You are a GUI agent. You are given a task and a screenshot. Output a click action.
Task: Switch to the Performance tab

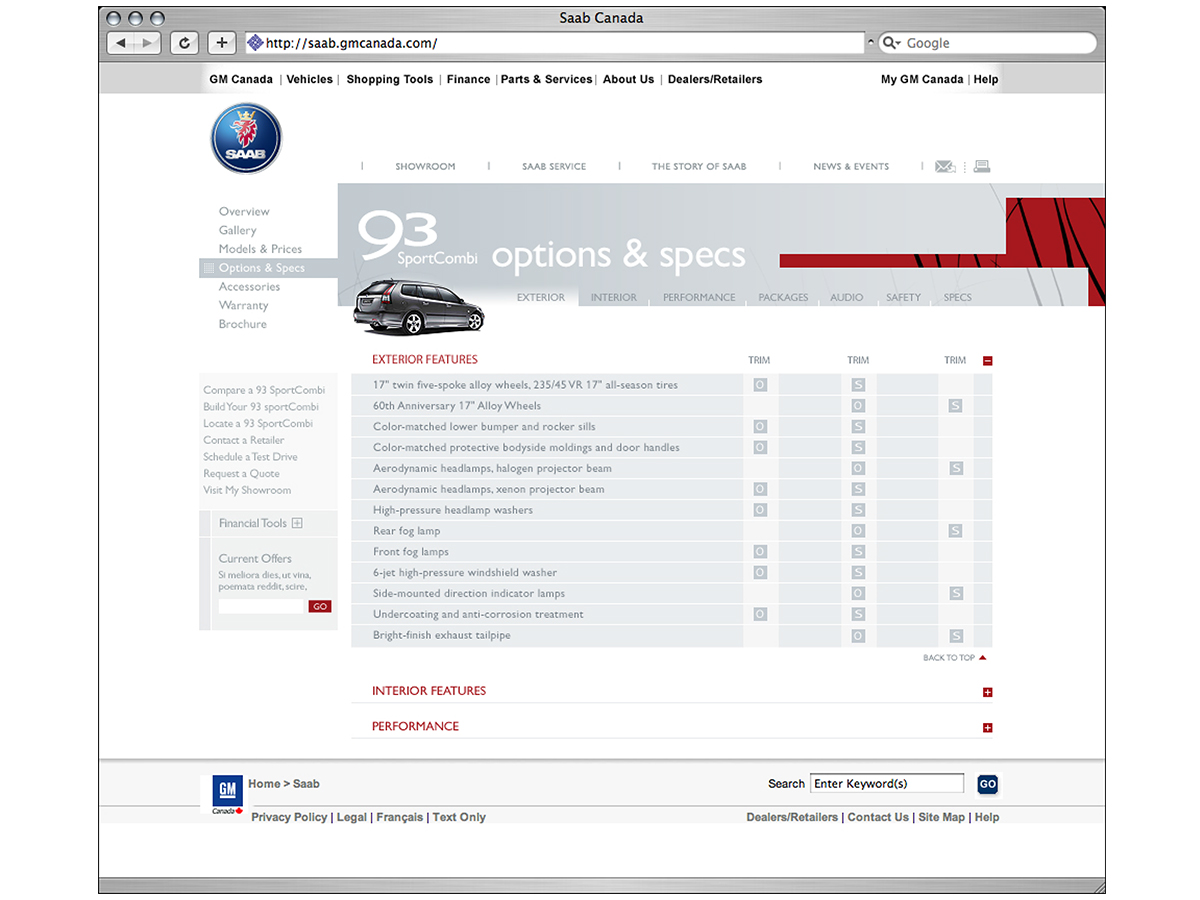pyautogui.click(x=699, y=297)
